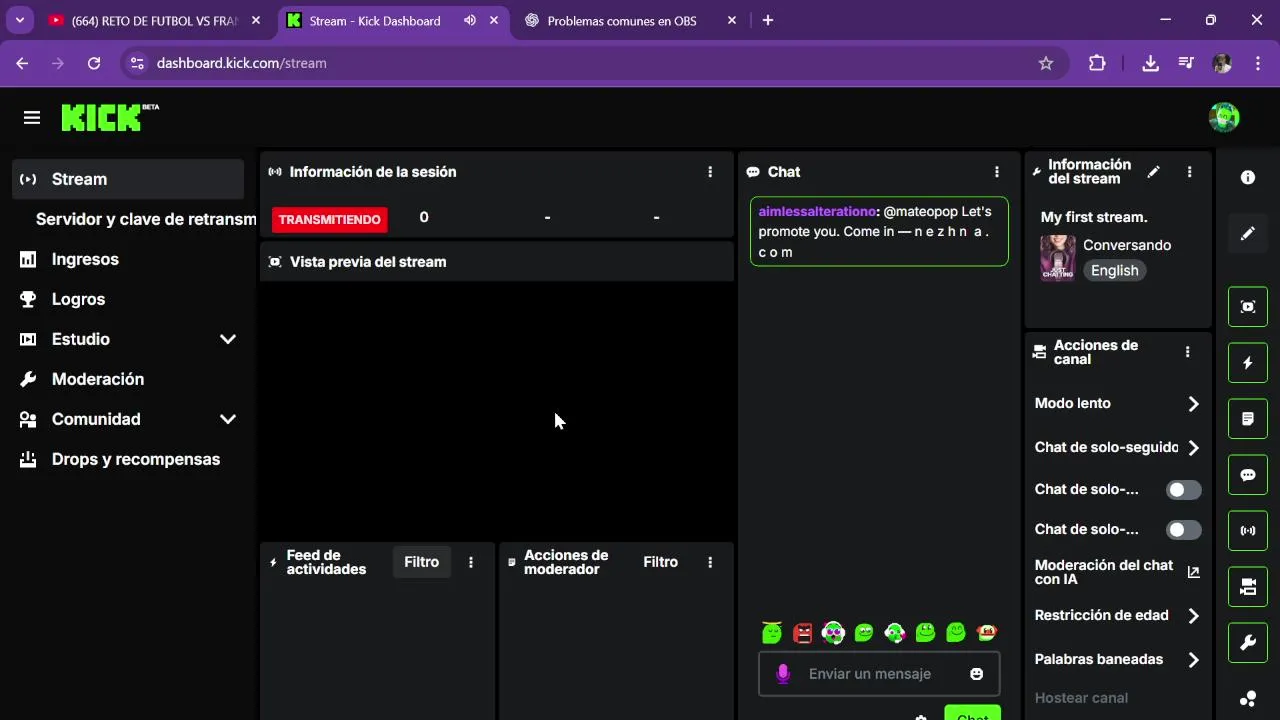Open Palabras baneadas chevron
The width and height of the screenshot is (1280, 720).
pyautogui.click(x=1193, y=660)
